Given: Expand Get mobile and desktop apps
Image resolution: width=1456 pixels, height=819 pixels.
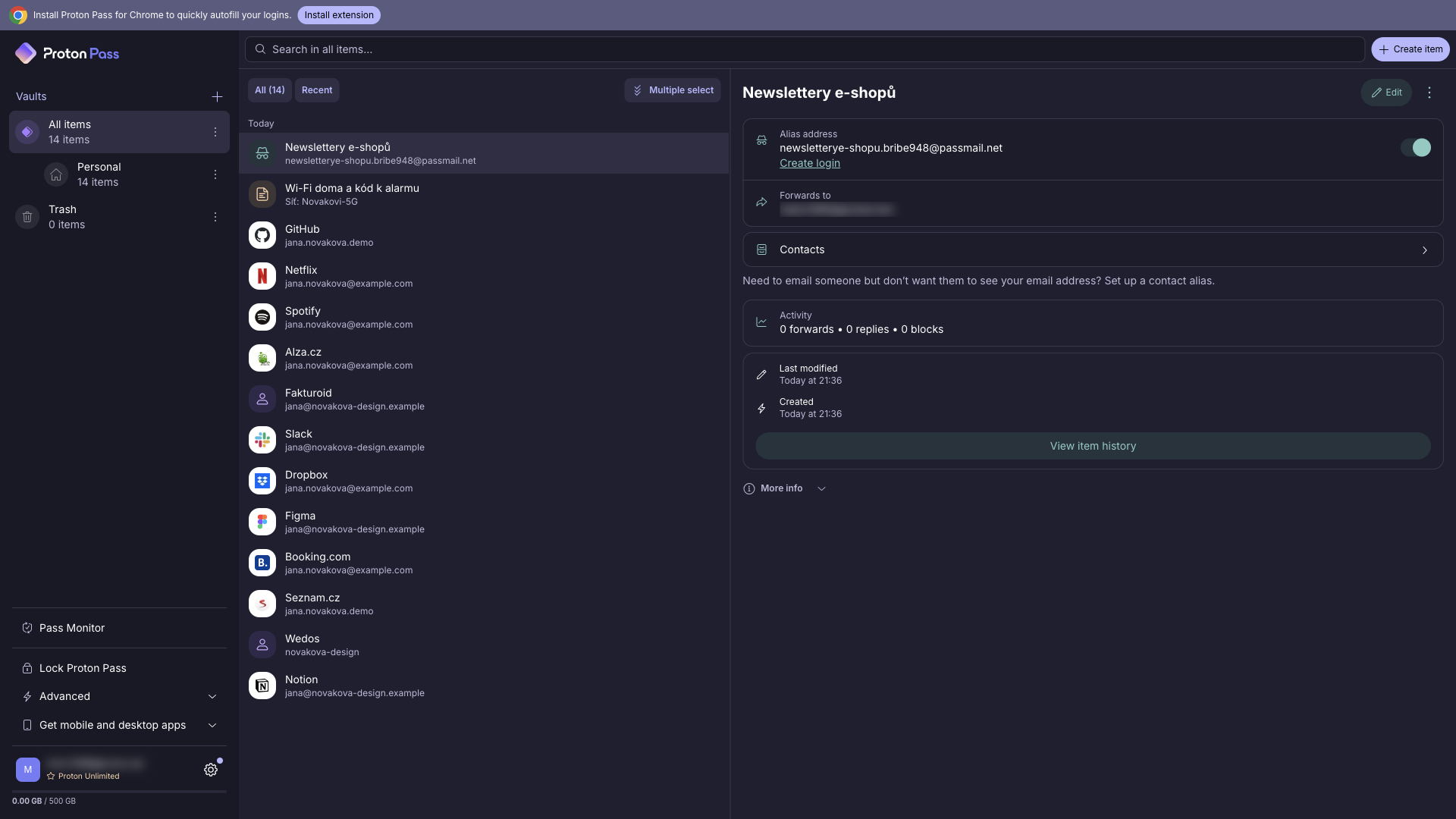Looking at the screenshot, I should point(120,725).
